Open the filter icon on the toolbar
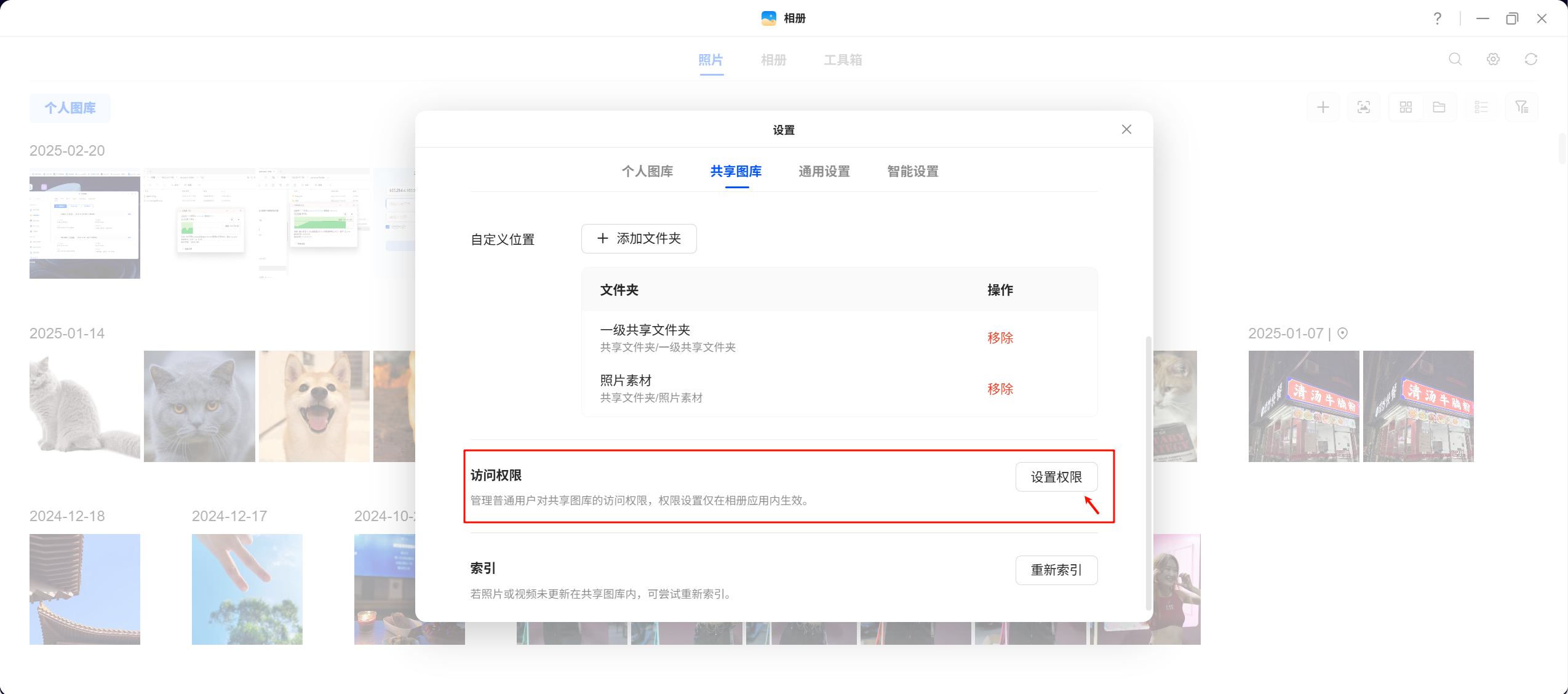This screenshot has width=1568, height=694. pos(1522,108)
